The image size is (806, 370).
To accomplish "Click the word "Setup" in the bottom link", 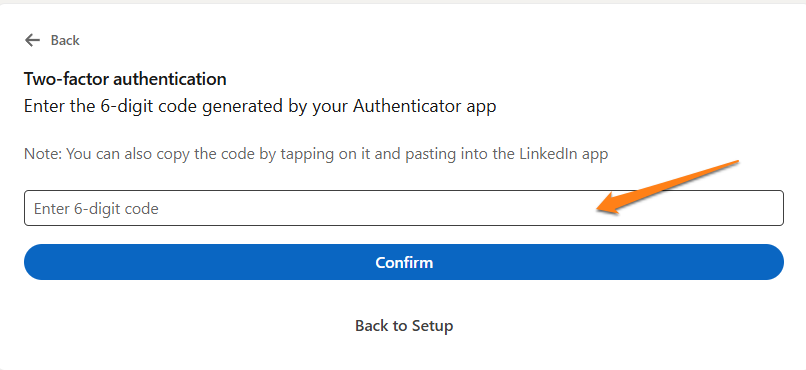I will point(432,326).
